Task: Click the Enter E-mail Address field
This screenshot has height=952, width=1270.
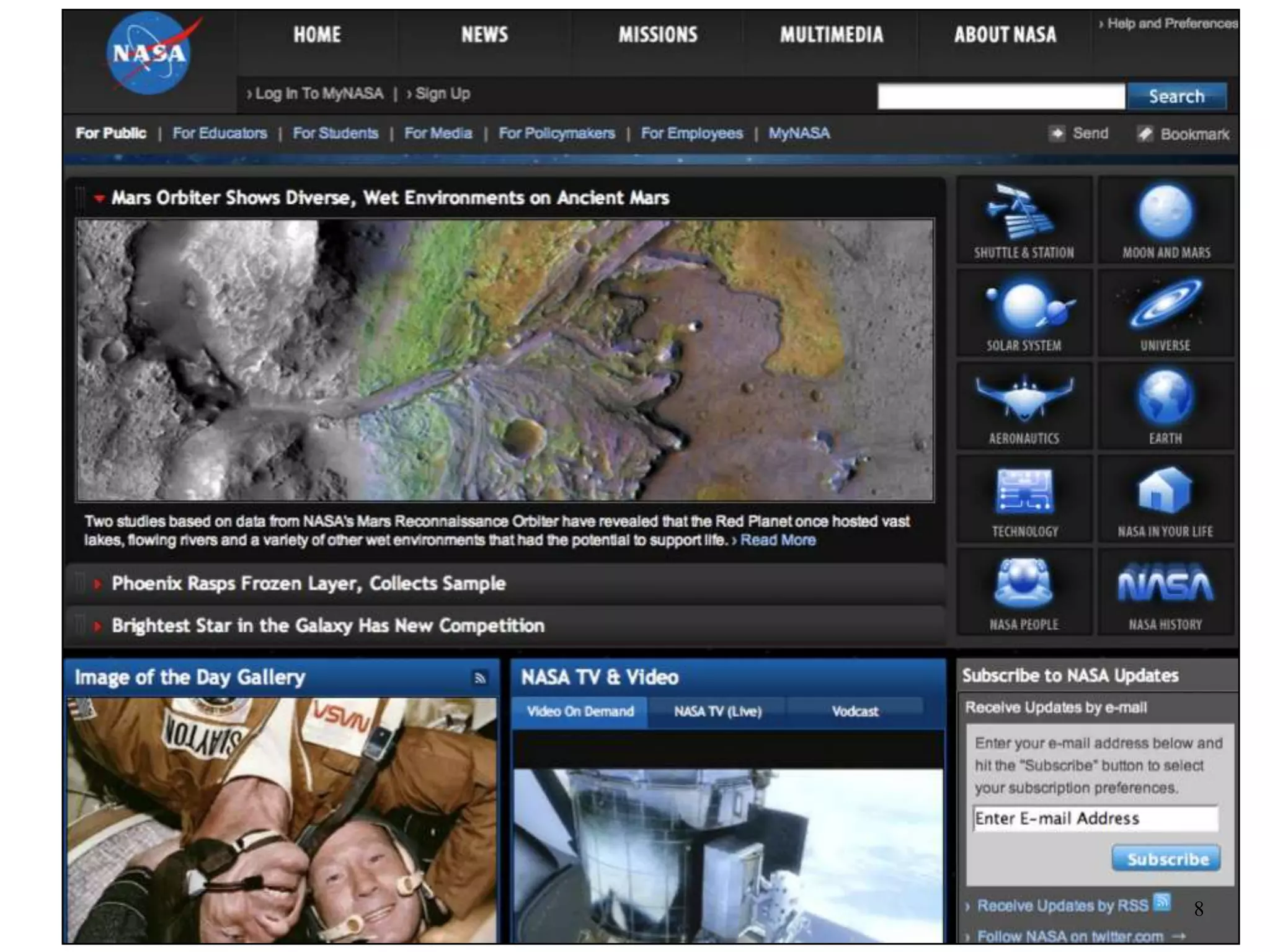Action: point(1095,819)
